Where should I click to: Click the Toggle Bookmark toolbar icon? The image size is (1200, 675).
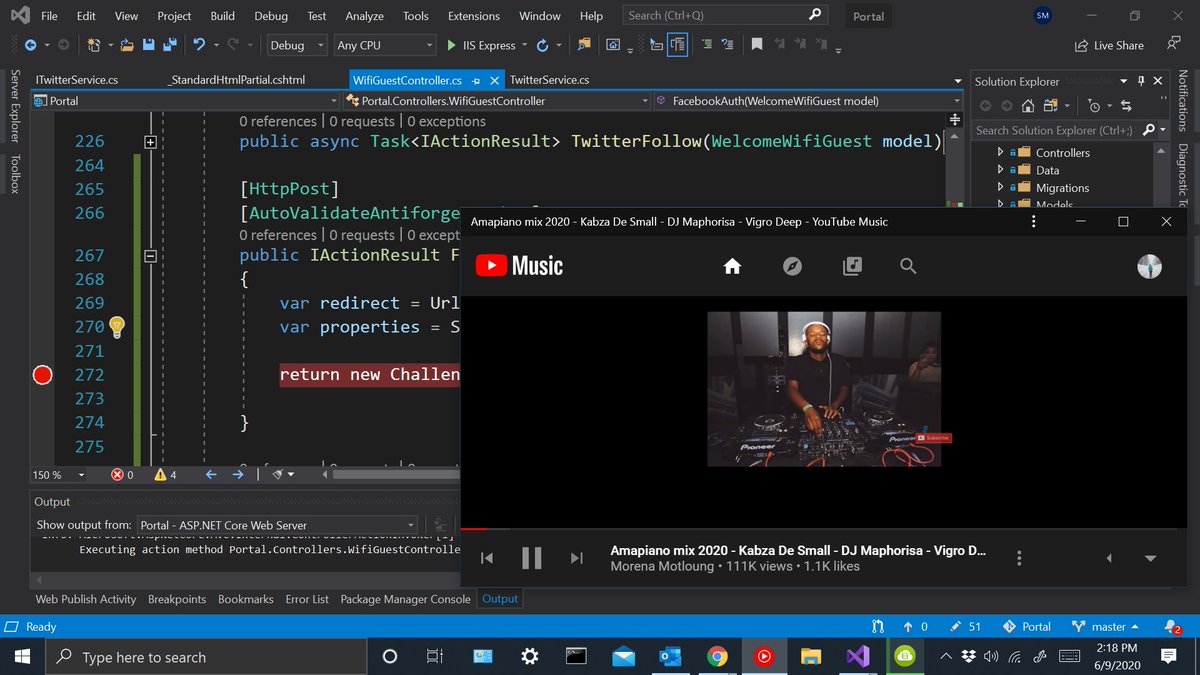[757, 45]
